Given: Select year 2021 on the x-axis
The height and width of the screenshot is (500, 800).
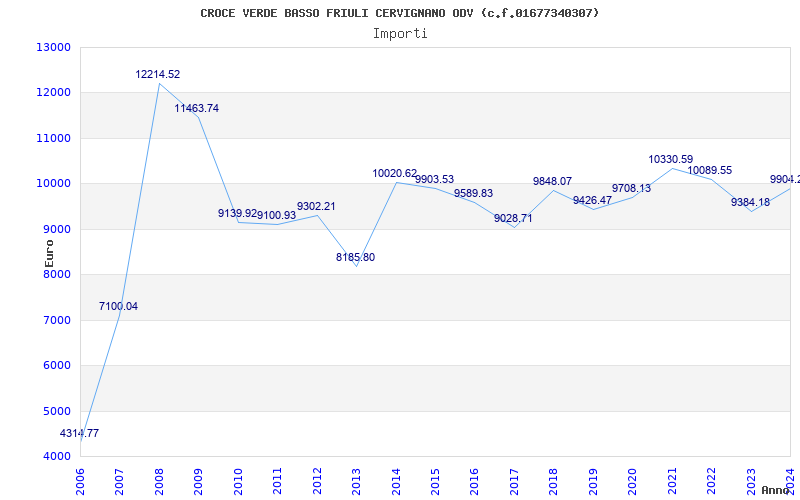Looking at the screenshot, I should point(671,481).
